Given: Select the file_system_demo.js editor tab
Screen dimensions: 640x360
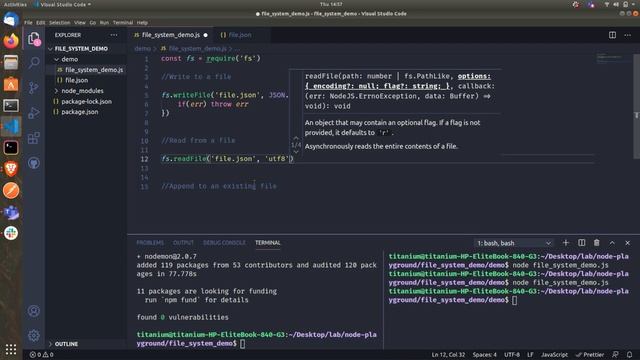Looking at the screenshot, I should [x=171, y=35].
